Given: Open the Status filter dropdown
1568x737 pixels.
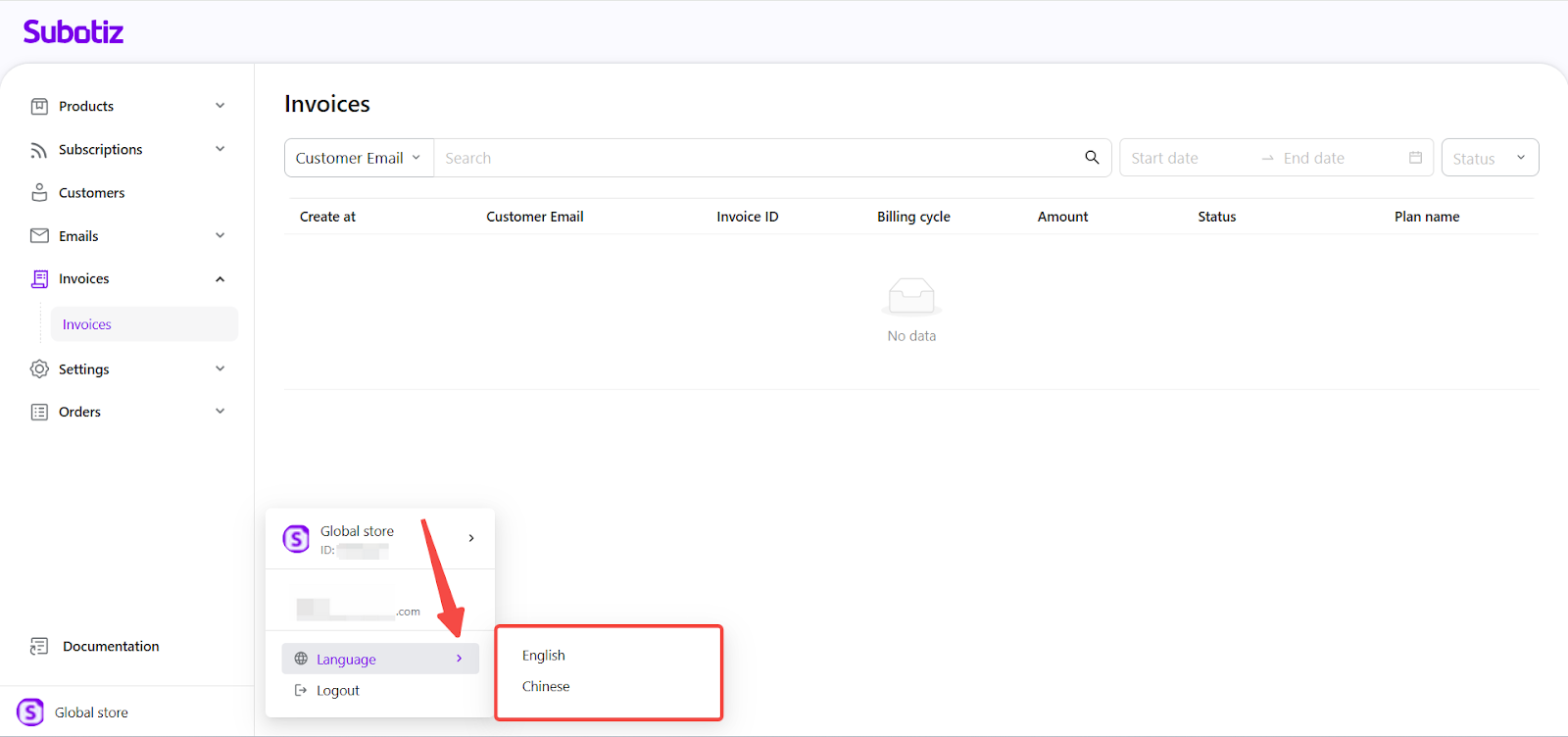Looking at the screenshot, I should pyautogui.click(x=1489, y=158).
